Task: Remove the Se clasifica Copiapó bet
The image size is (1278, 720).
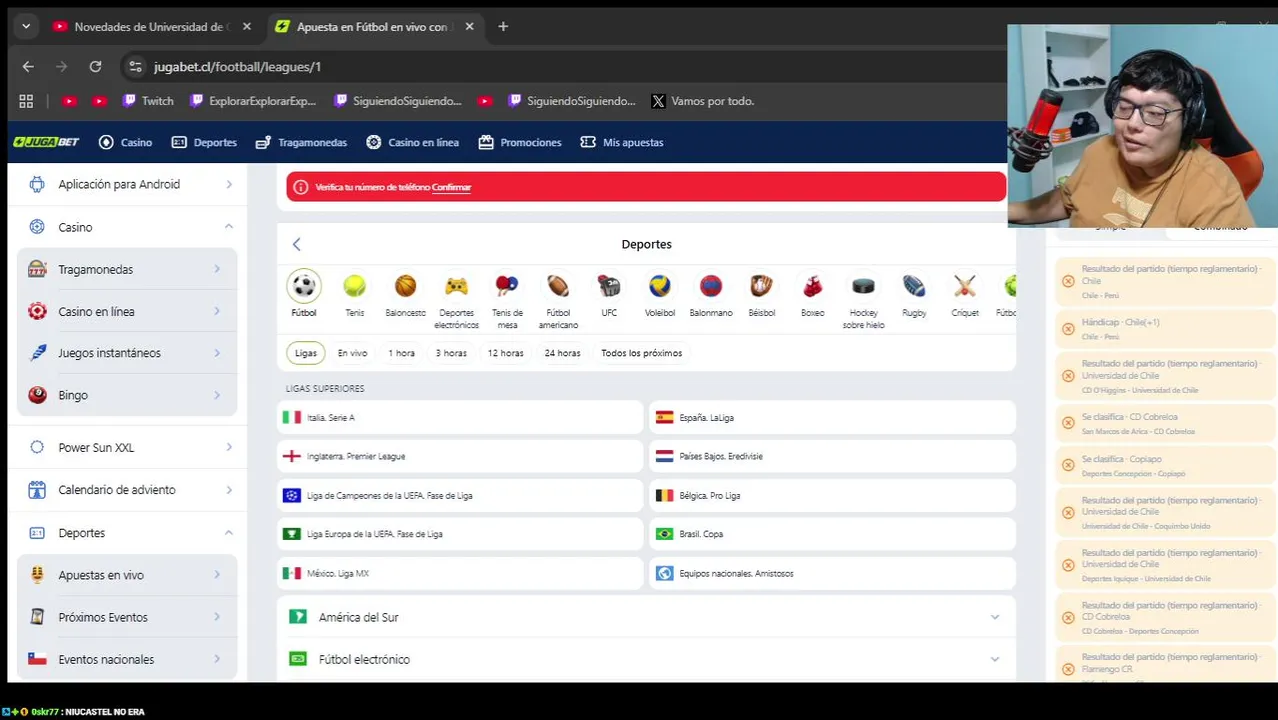Action: coord(1068,465)
